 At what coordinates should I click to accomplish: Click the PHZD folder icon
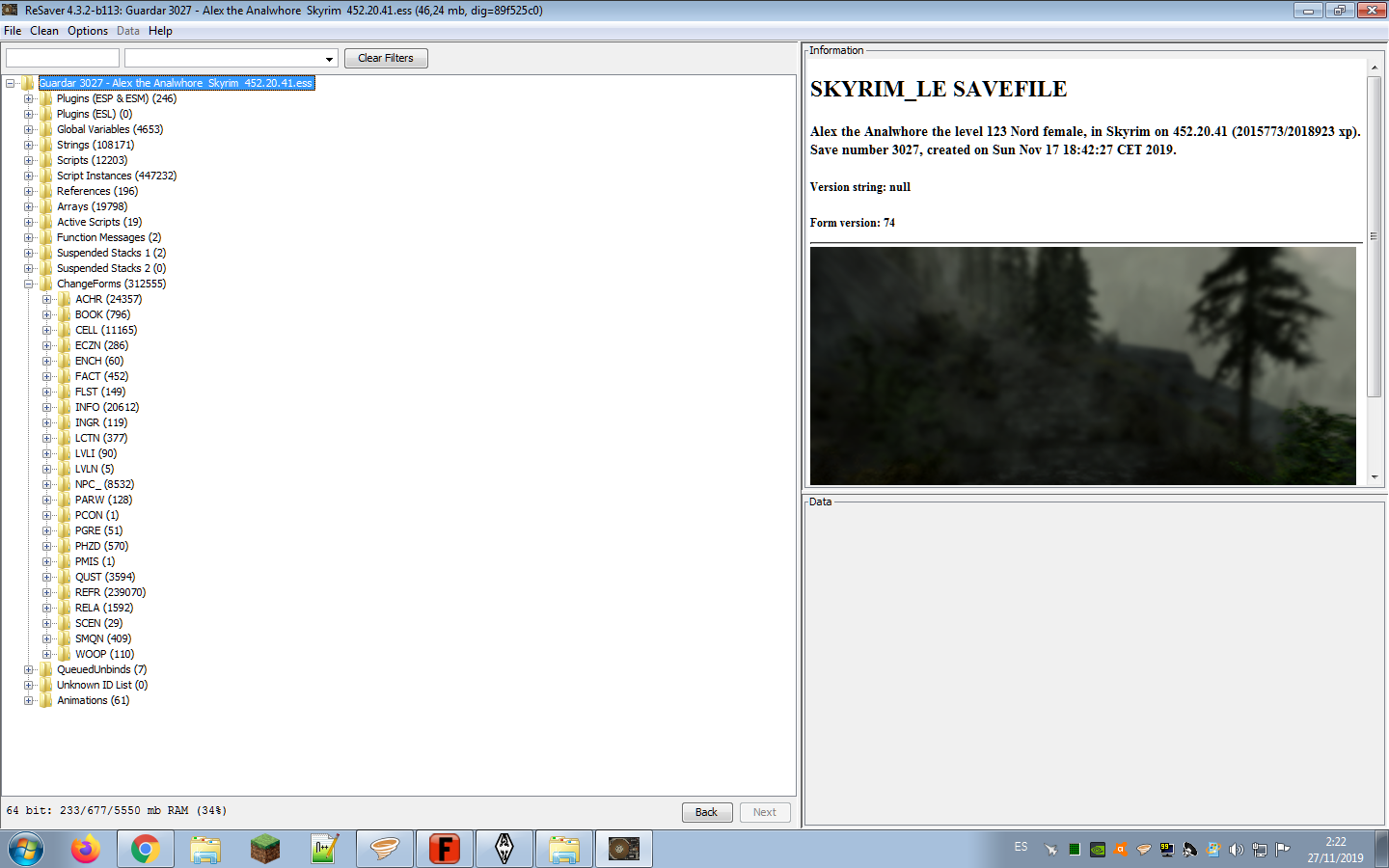pos(65,546)
